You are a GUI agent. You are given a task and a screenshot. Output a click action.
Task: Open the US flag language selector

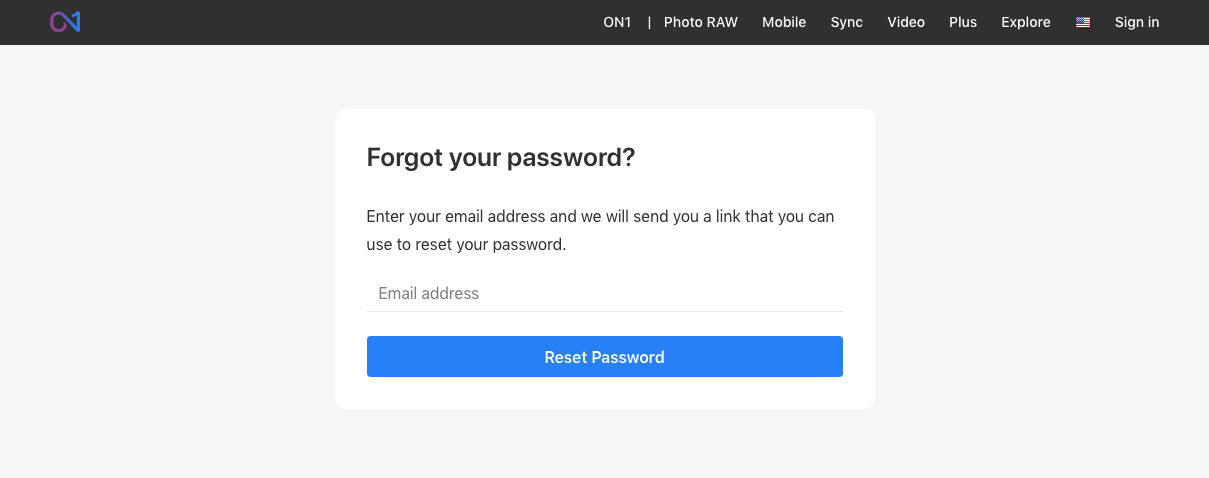[x=1083, y=22]
